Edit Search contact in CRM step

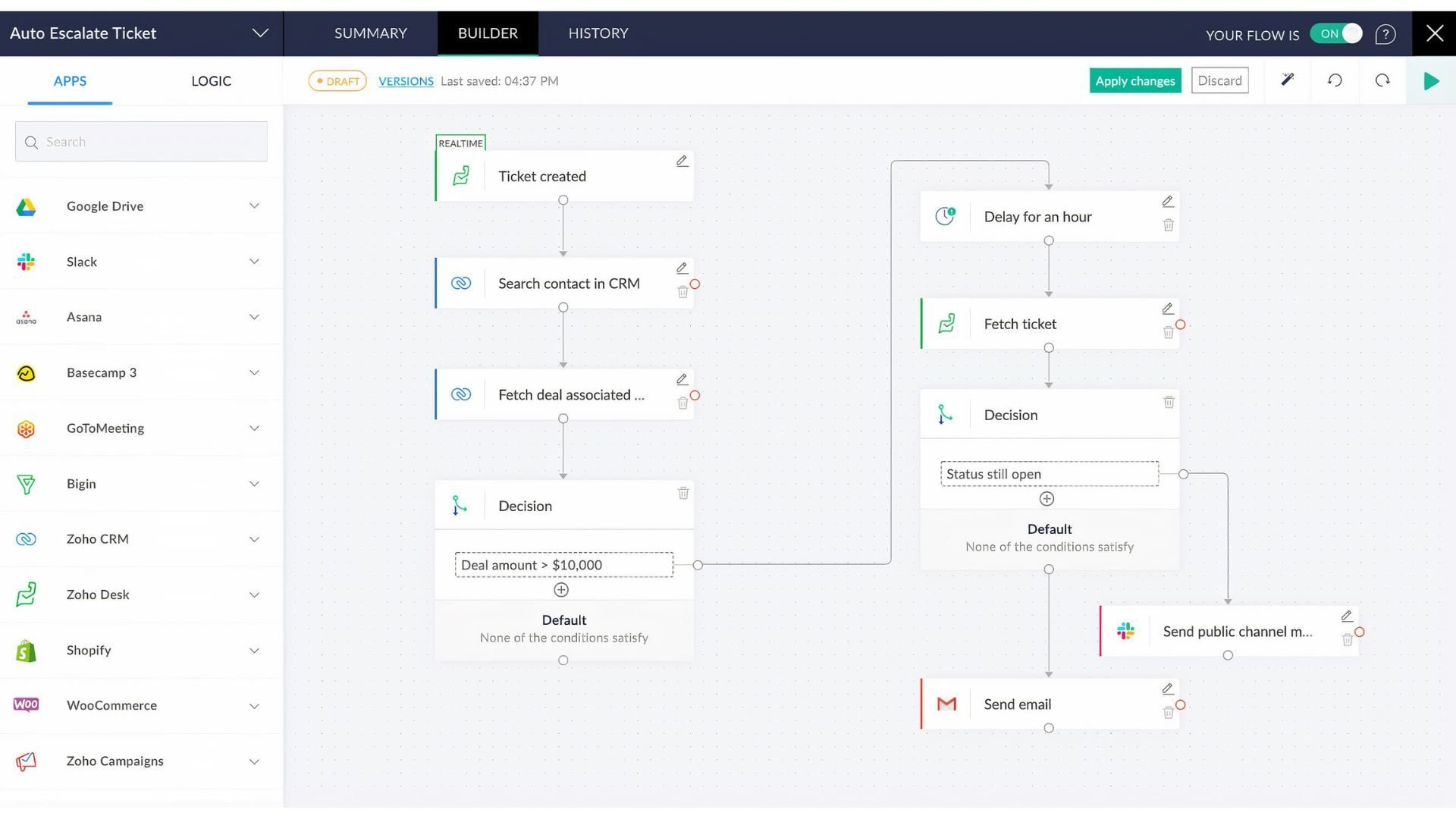click(682, 268)
